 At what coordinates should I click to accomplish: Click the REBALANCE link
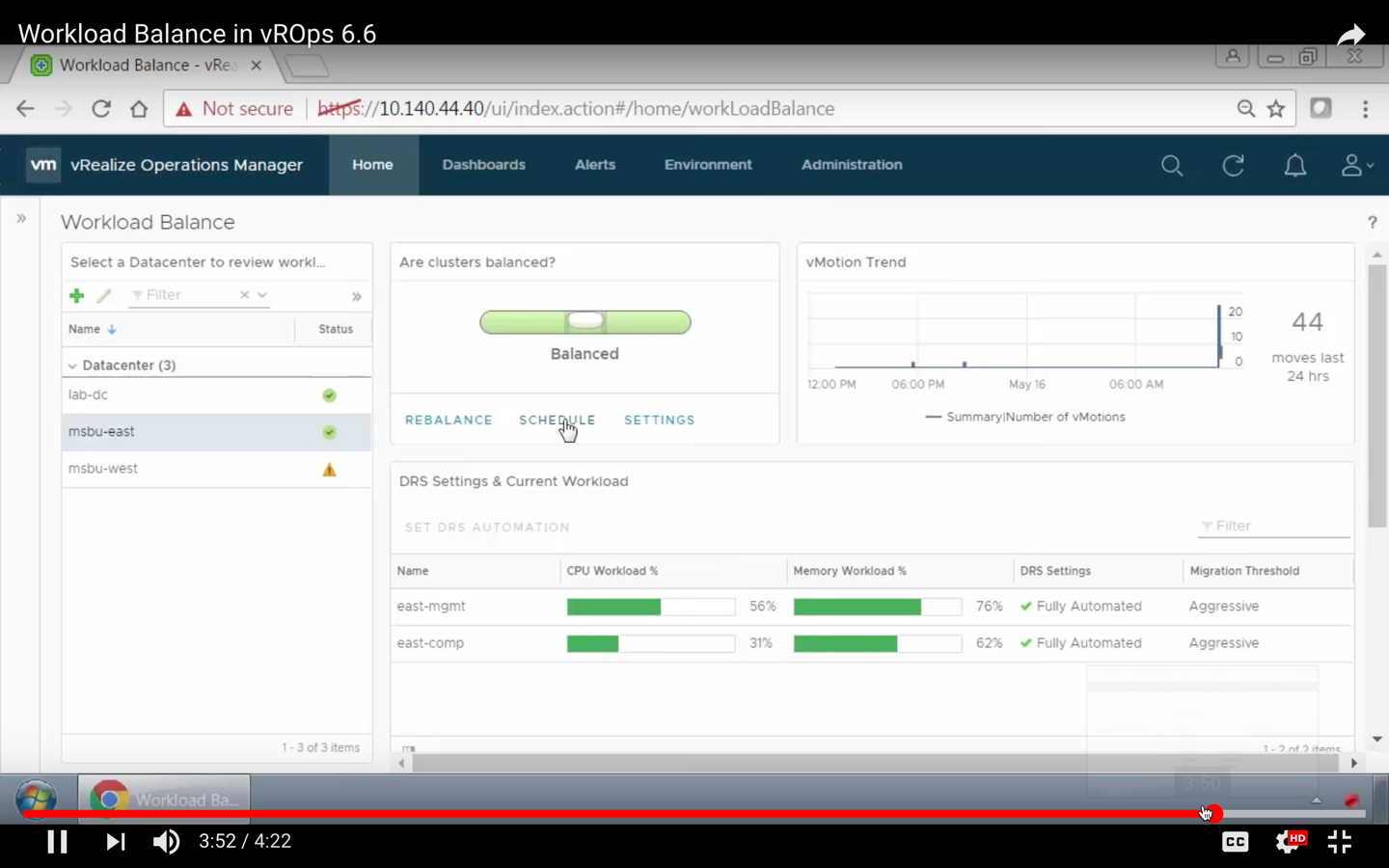pos(449,420)
